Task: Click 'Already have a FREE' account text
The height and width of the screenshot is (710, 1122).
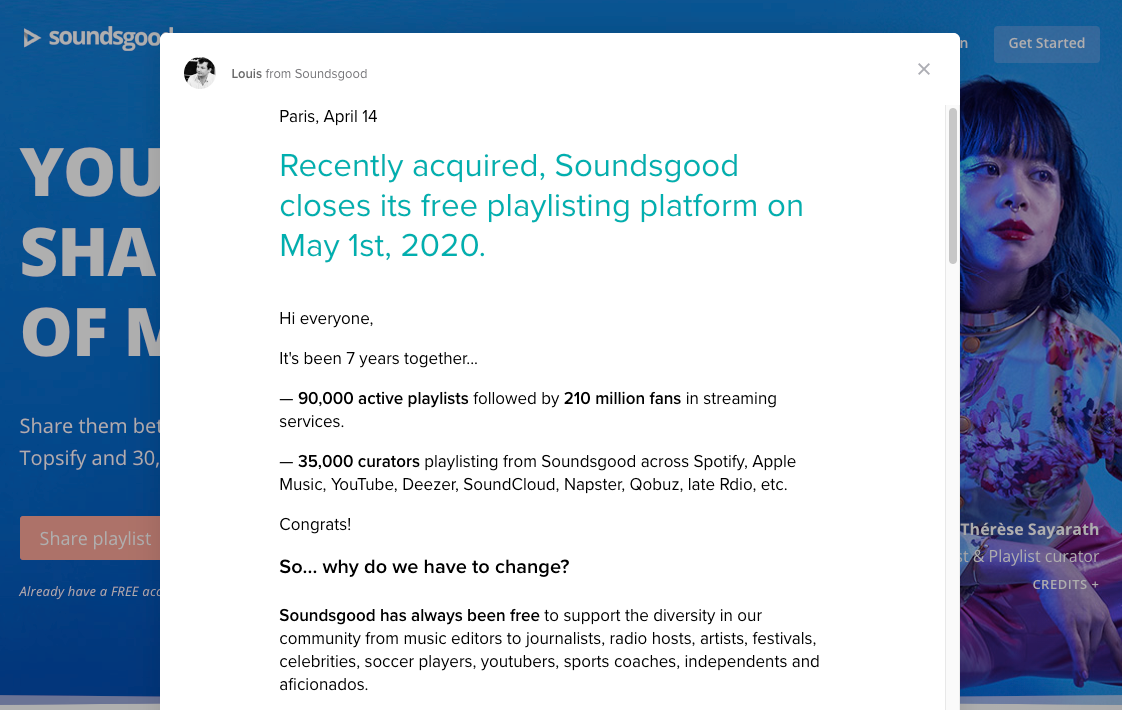Action: (89, 591)
